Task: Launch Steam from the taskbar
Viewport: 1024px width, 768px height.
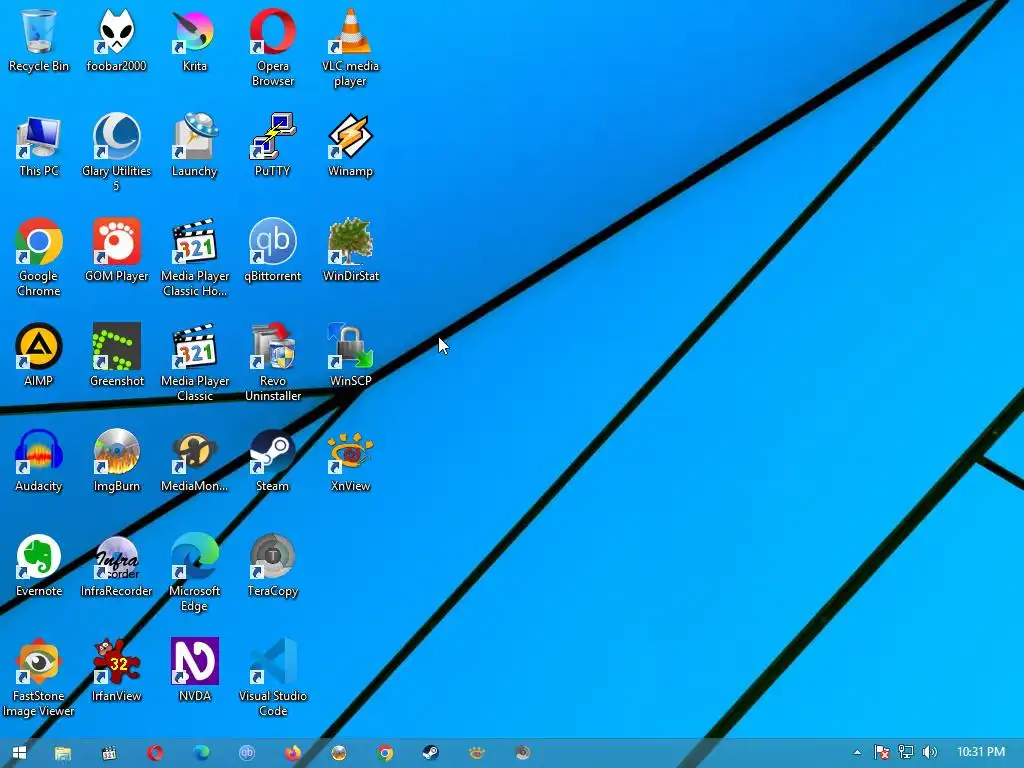Action: pyautogui.click(x=430, y=753)
